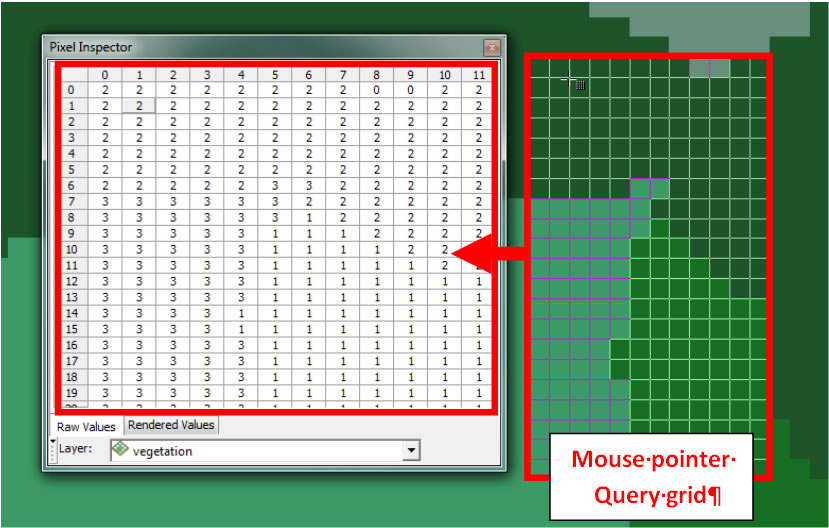Open the toolbar options arrow beside Layer label
This screenshot has height=528, width=829.
pos(52,441)
